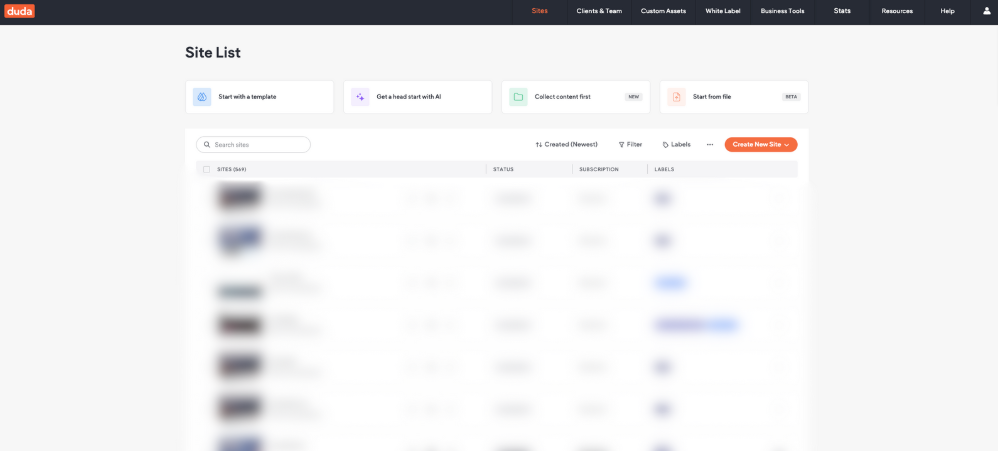Viewport: 998px width, 451px height.
Task: Open the Filter options
Action: [x=629, y=145]
